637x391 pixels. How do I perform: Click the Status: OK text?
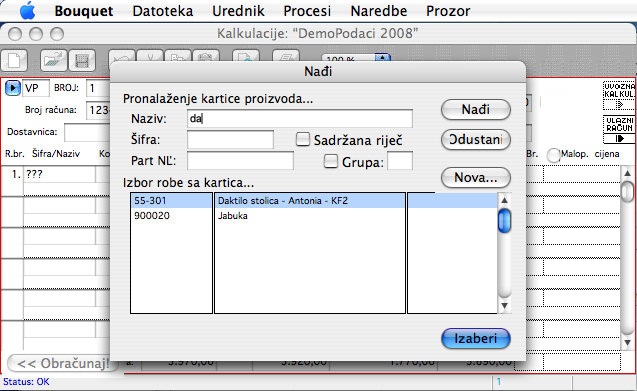point(26,382)
